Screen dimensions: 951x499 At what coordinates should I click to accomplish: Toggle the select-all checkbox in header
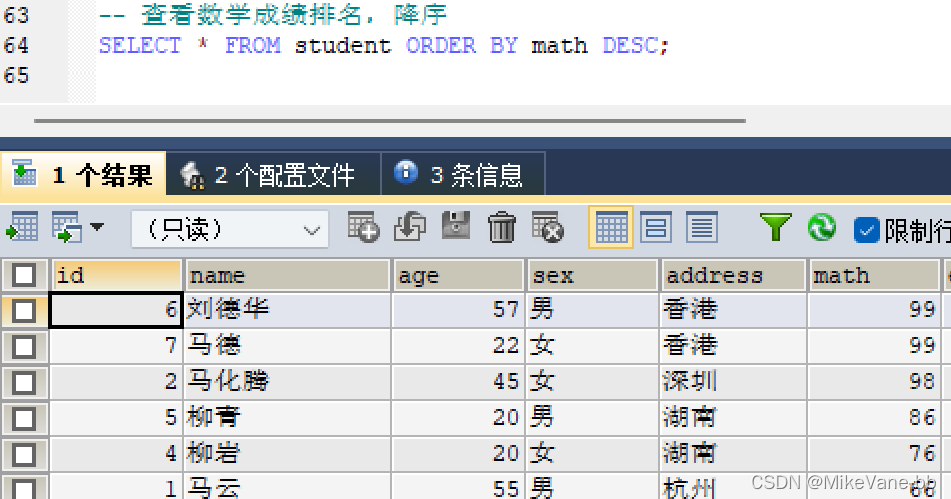point(24,275)
